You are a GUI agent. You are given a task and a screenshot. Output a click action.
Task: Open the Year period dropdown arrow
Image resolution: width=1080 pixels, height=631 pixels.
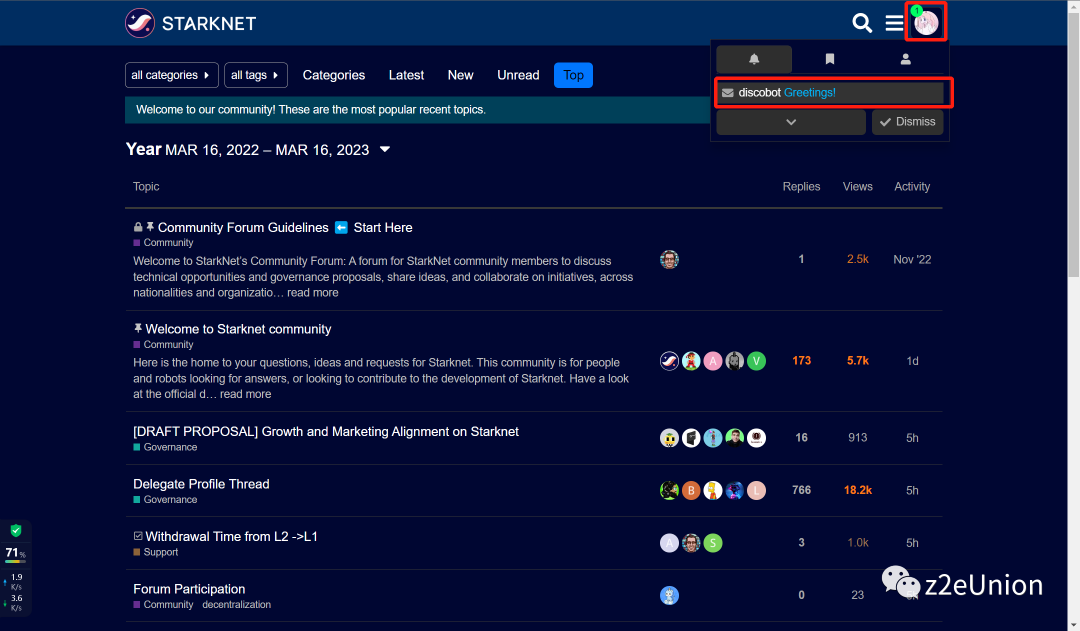tap(385, 150)
